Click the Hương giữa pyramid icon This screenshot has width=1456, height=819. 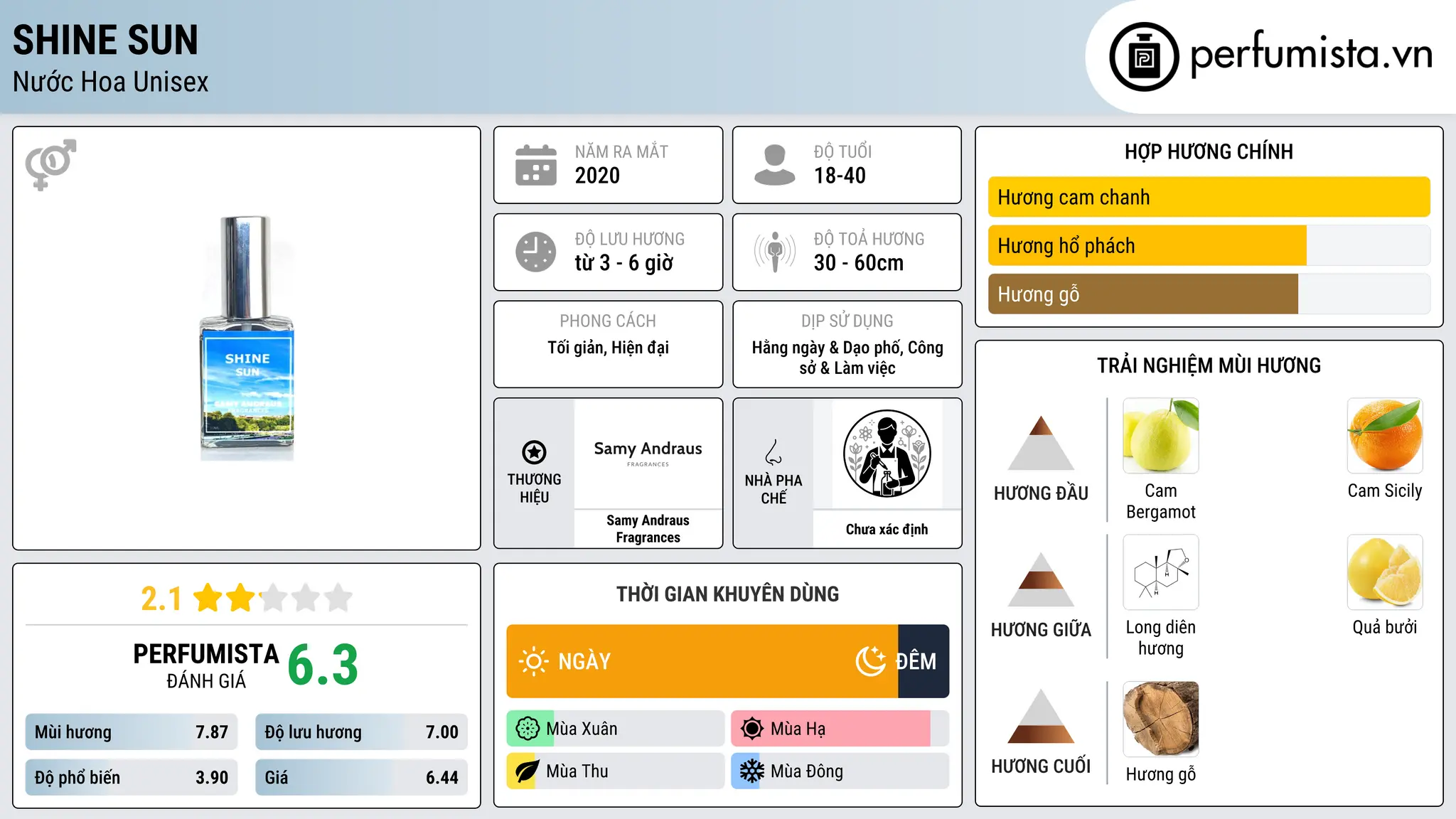tap(1041, 579)
